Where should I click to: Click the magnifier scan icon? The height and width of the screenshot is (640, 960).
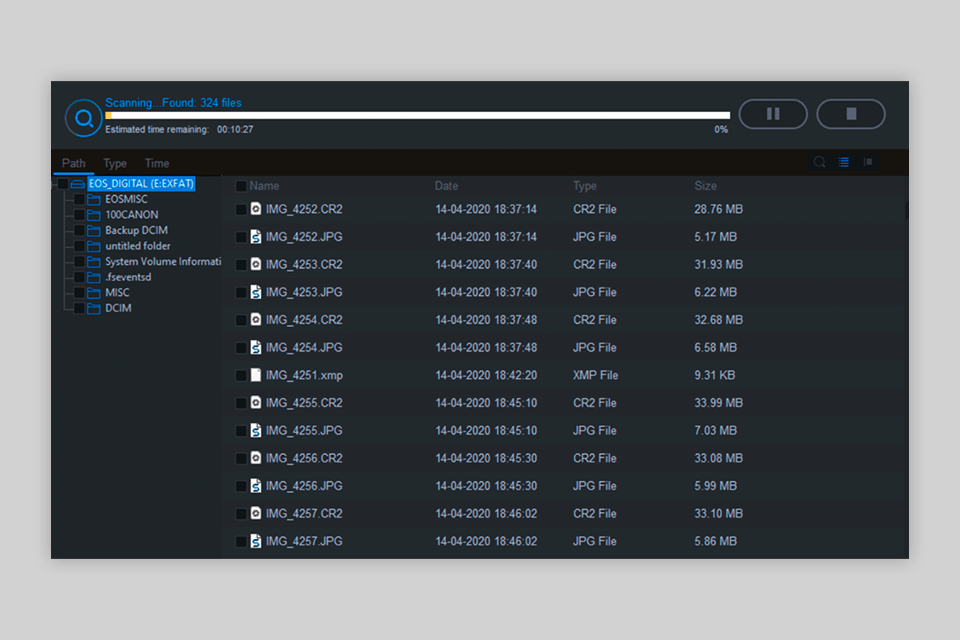tap(84, 118)
